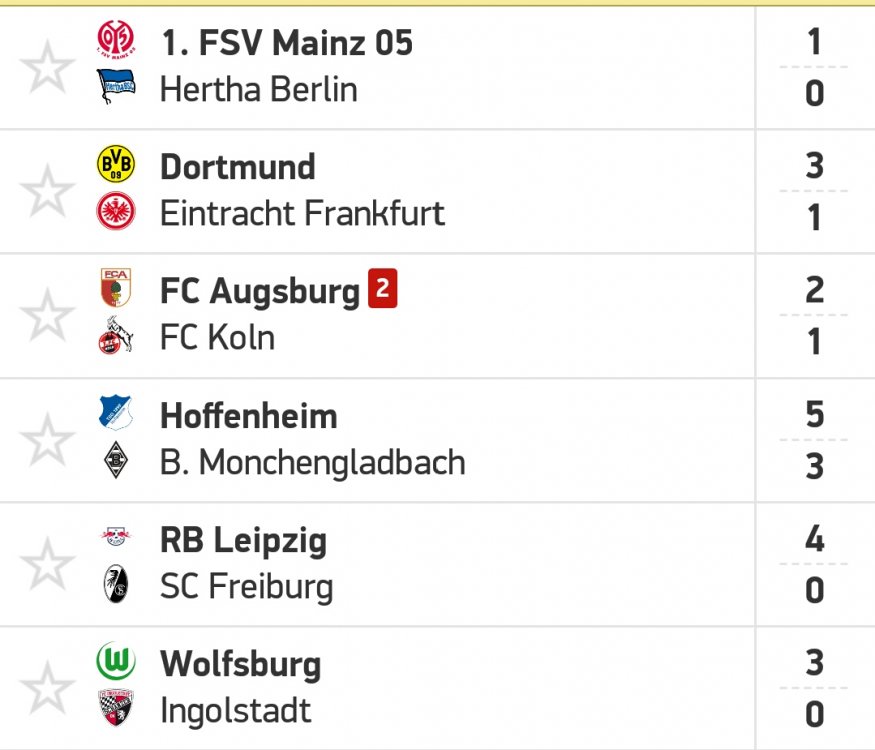Click the red card badge beside FC Augsburg
Viewport: 875px width, 750px height.
pos(383,289)
